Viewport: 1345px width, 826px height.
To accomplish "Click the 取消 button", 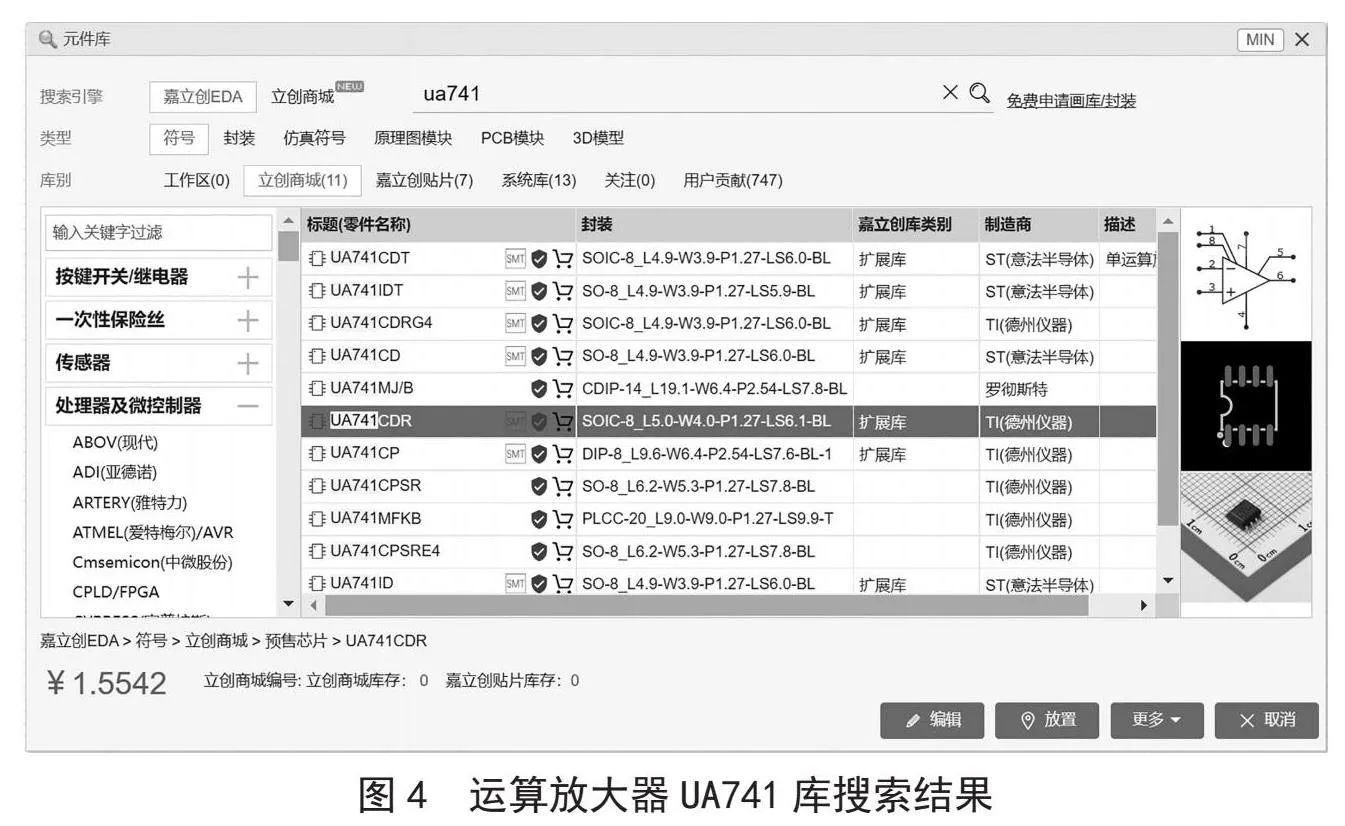I will [1267, 720].
